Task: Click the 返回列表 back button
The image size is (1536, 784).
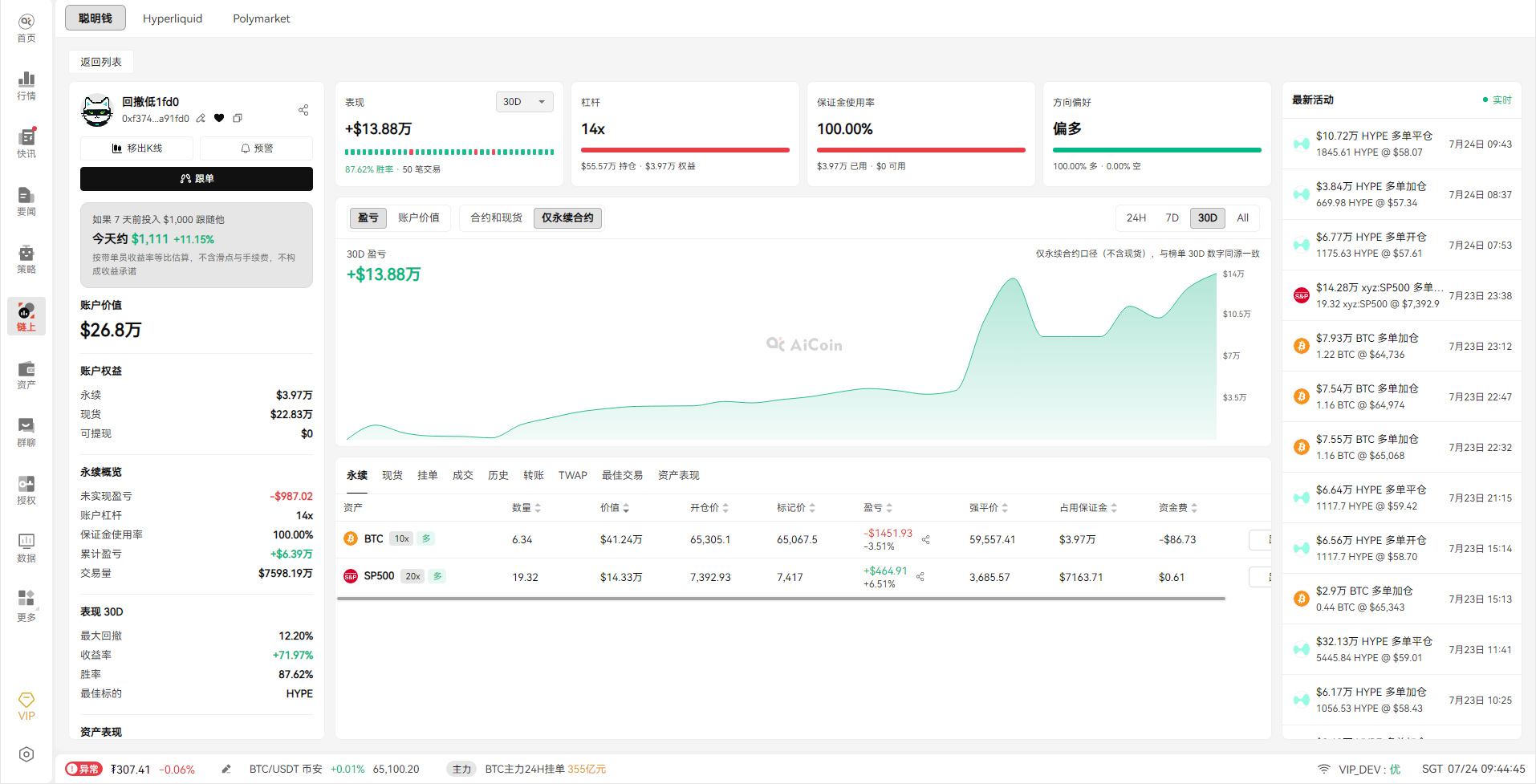Action: pos(101,62)
